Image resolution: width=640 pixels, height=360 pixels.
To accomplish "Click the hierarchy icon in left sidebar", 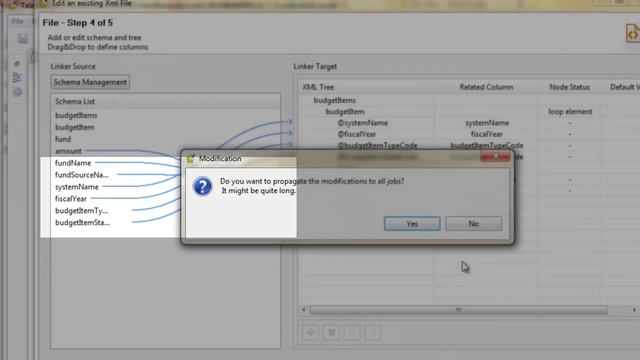I will (x=17, y=78).
